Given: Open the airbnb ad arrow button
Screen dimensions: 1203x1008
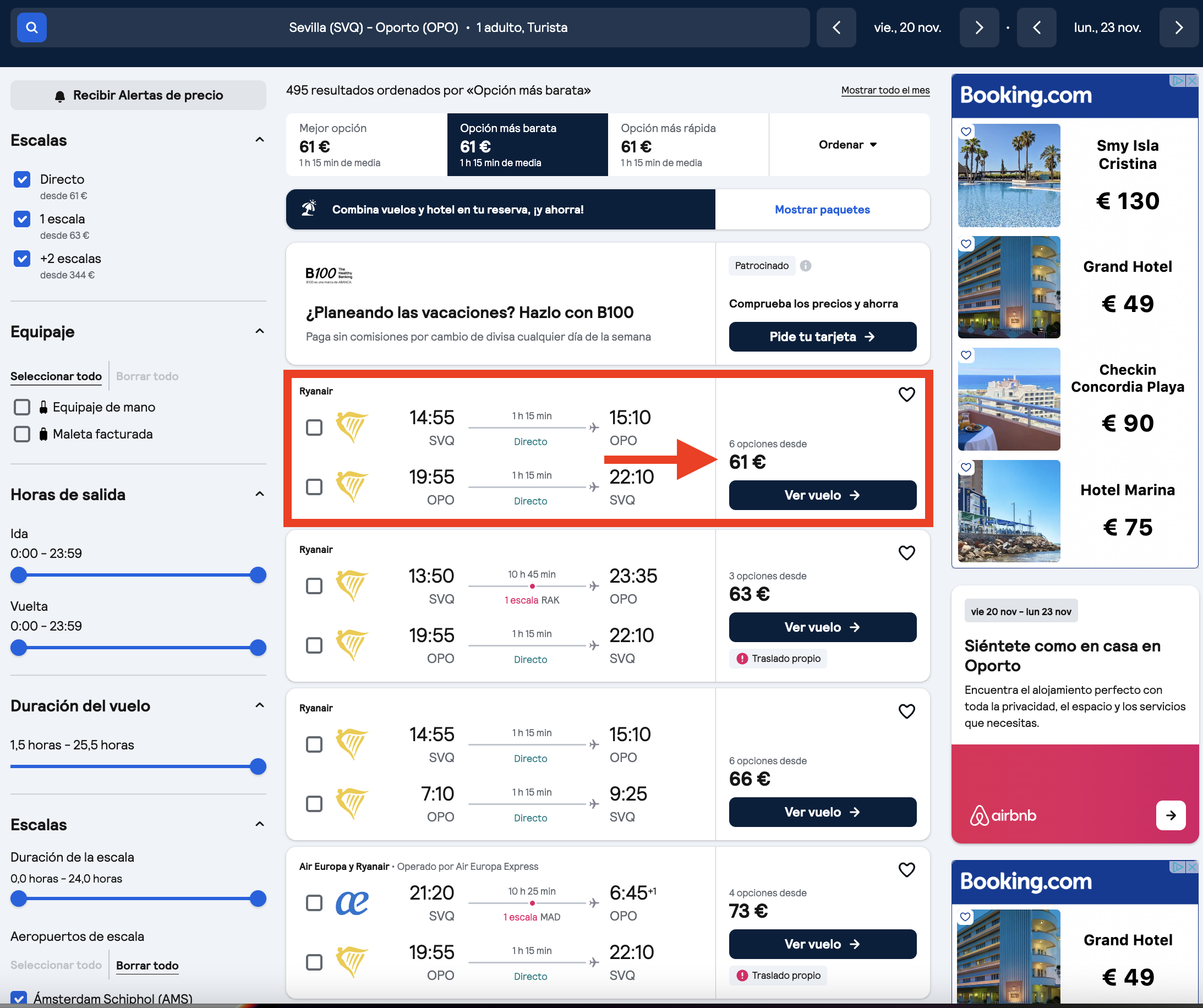Looking at the screenshot, I should 1171,815.
